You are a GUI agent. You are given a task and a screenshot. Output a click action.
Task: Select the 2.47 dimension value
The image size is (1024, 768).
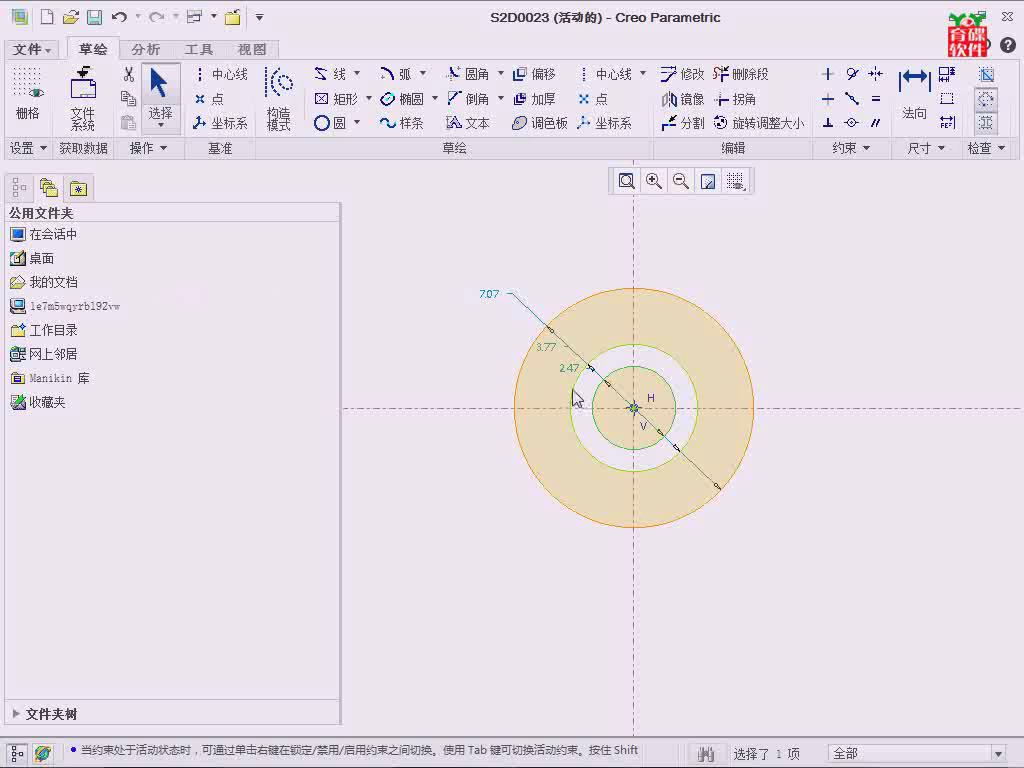pyautogui.click(x=569, y=368)
